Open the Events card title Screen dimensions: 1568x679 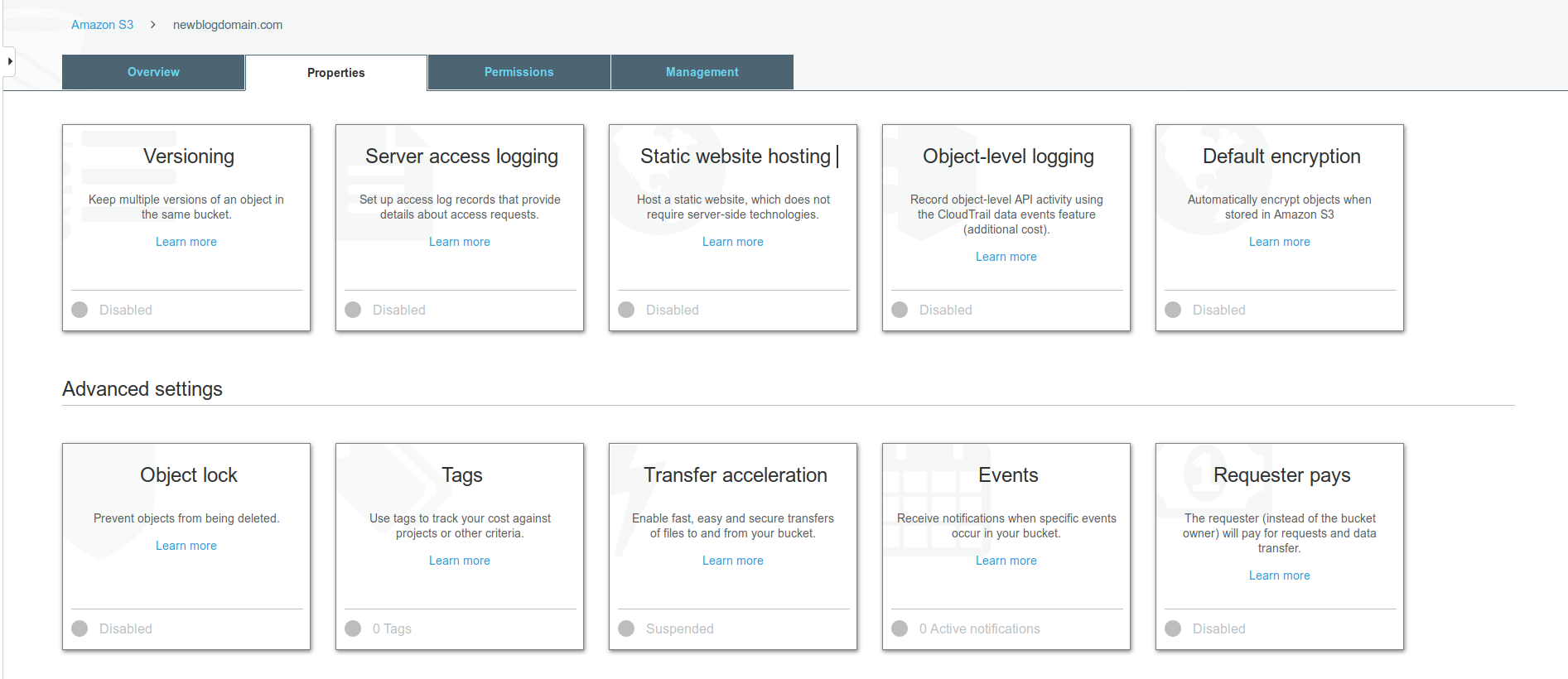click(1008, 475)
